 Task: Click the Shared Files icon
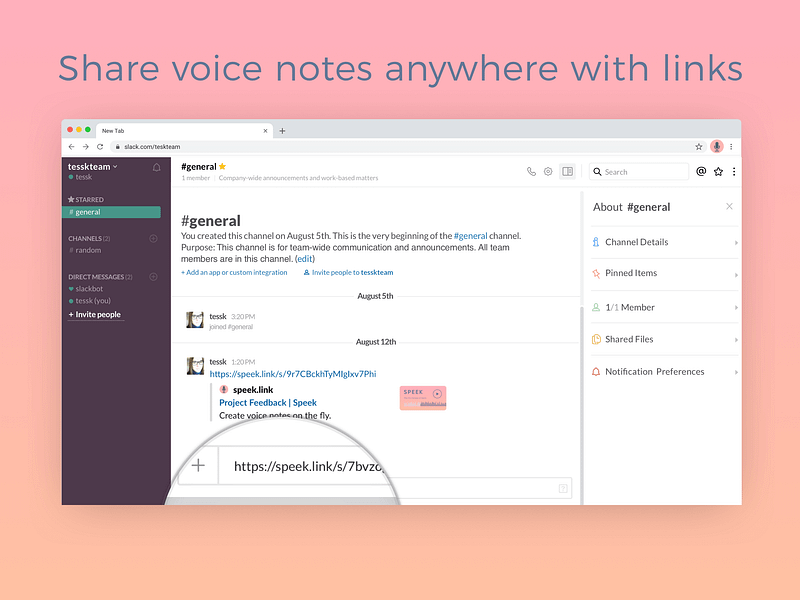[x=596, y=340]
